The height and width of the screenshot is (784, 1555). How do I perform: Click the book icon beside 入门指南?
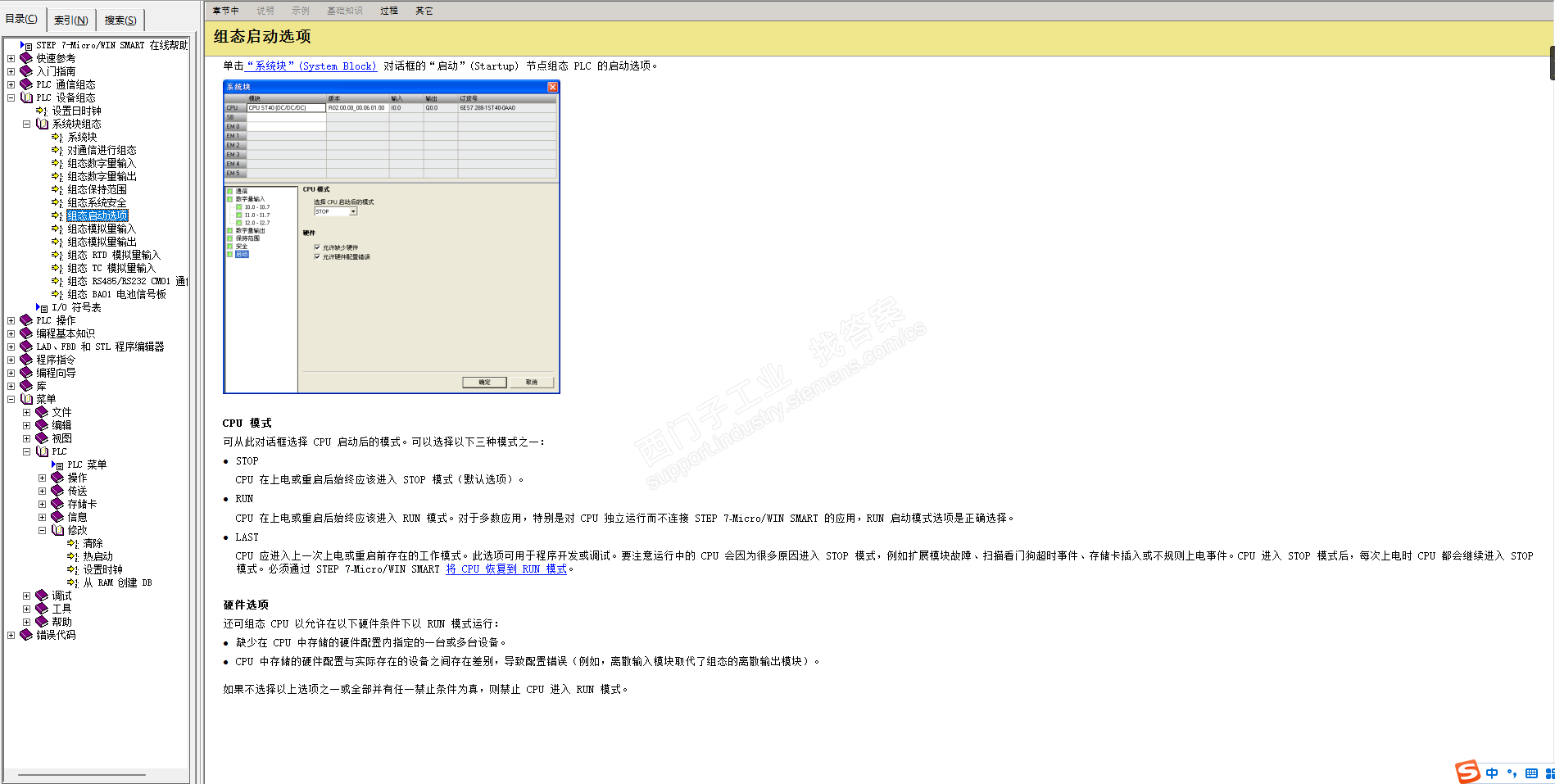coord(26,71)
